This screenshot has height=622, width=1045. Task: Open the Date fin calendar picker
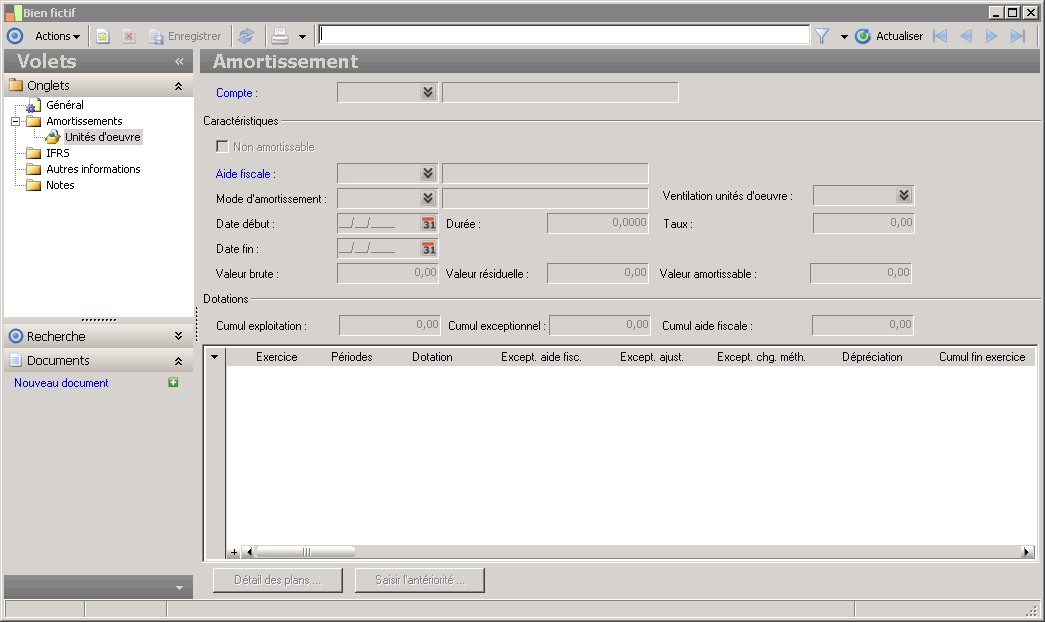tap(429, 248)
